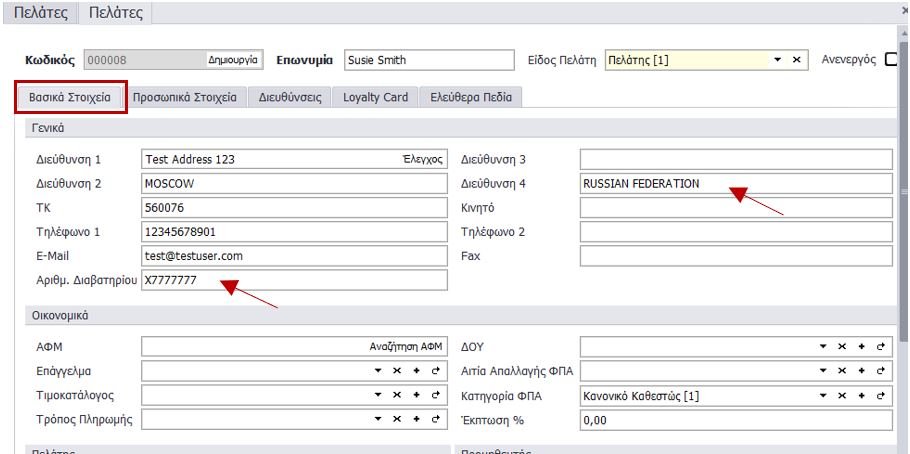910x454 pixels.
Task: Open the Κατηγορία ΦΠΑ dropdown
Action: coord(823,395)
